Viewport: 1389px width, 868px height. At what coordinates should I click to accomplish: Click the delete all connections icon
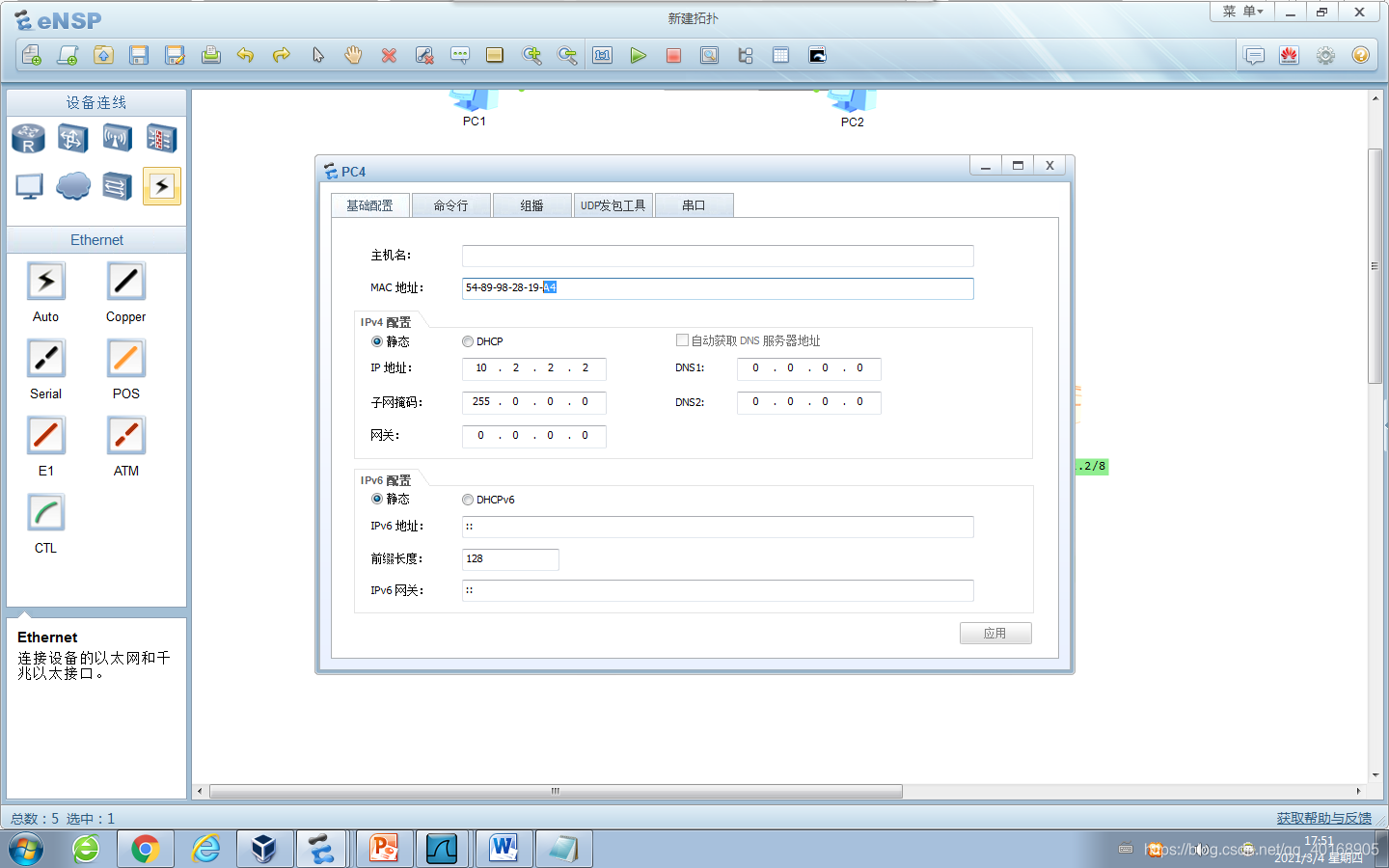[x=424, y=55]
